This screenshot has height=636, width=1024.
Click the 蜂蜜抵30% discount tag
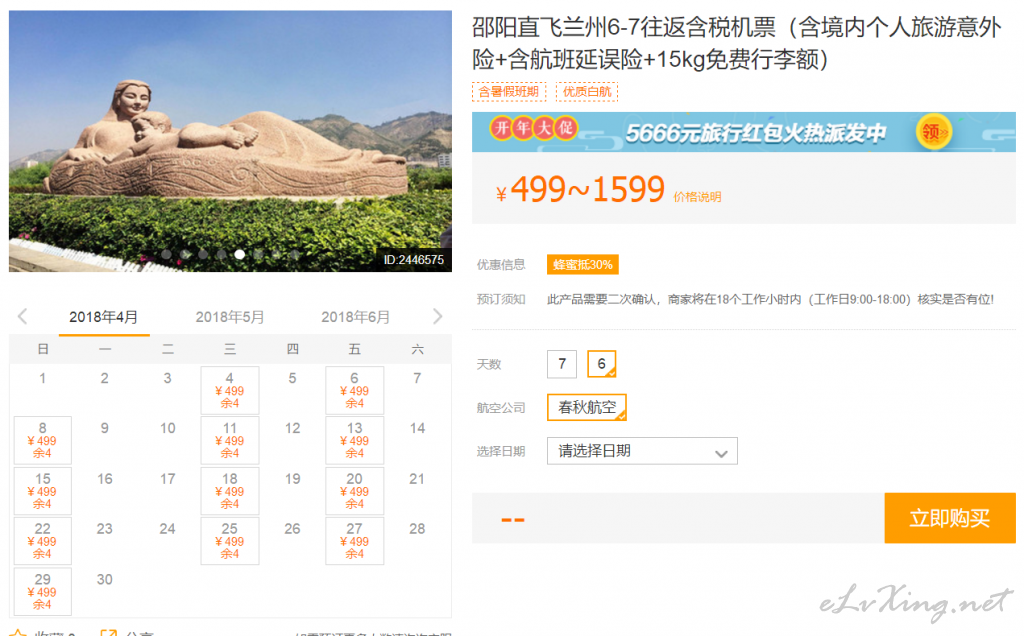click(583, 264)
